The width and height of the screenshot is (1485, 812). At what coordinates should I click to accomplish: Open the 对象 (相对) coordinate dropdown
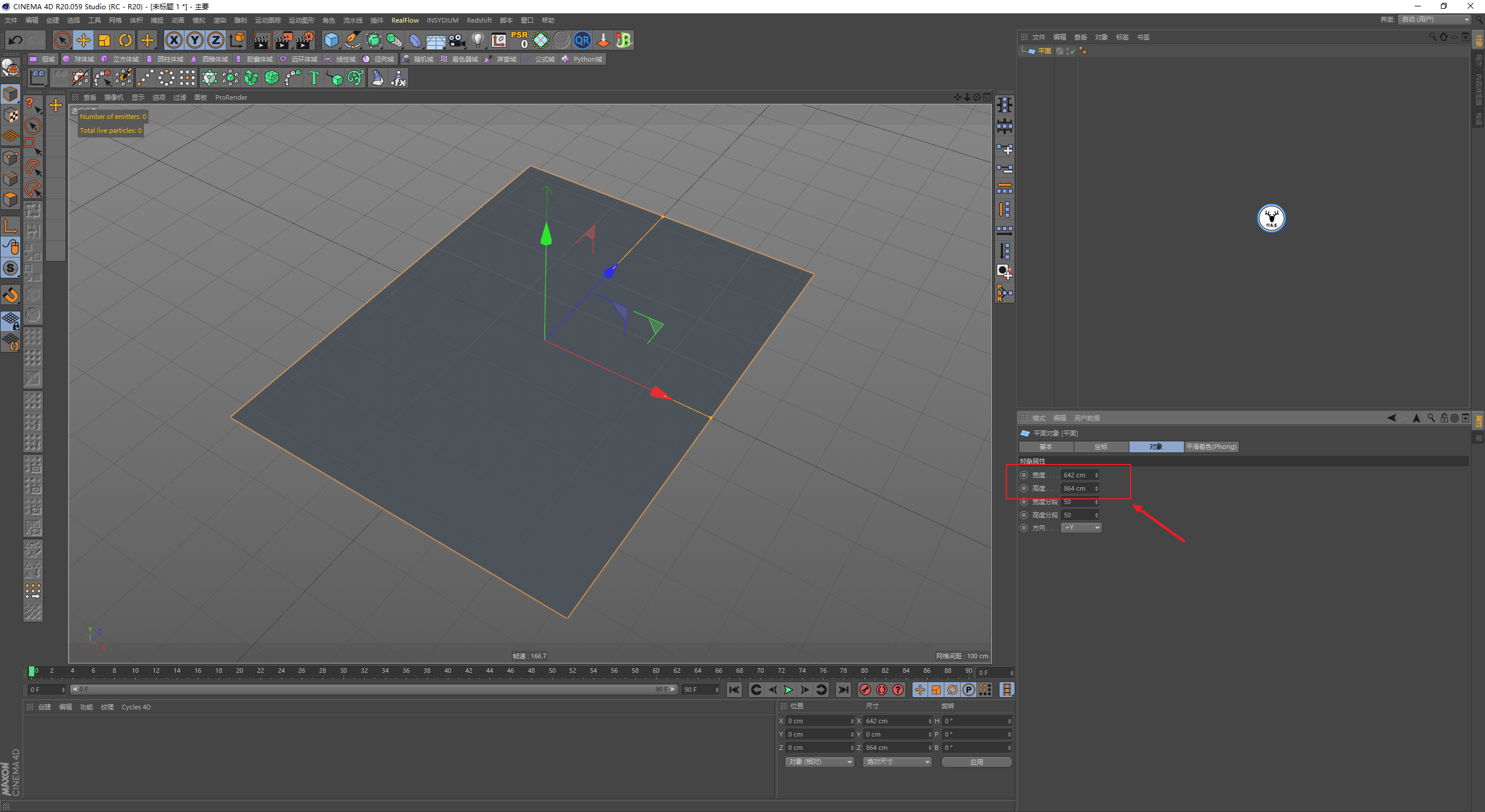click(x=819, y=762)
